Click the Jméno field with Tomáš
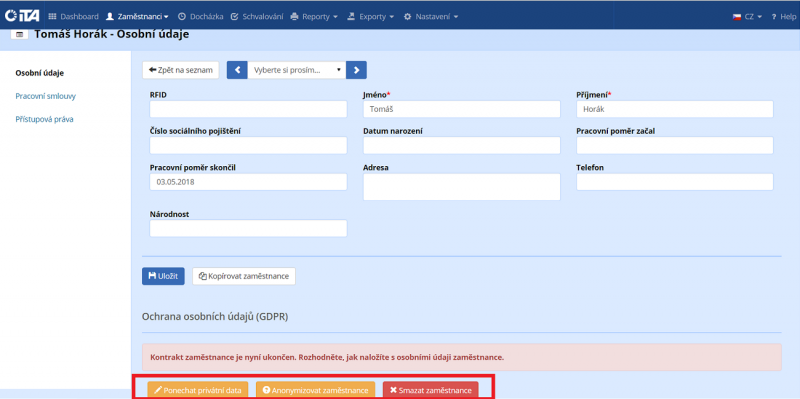 462,109
